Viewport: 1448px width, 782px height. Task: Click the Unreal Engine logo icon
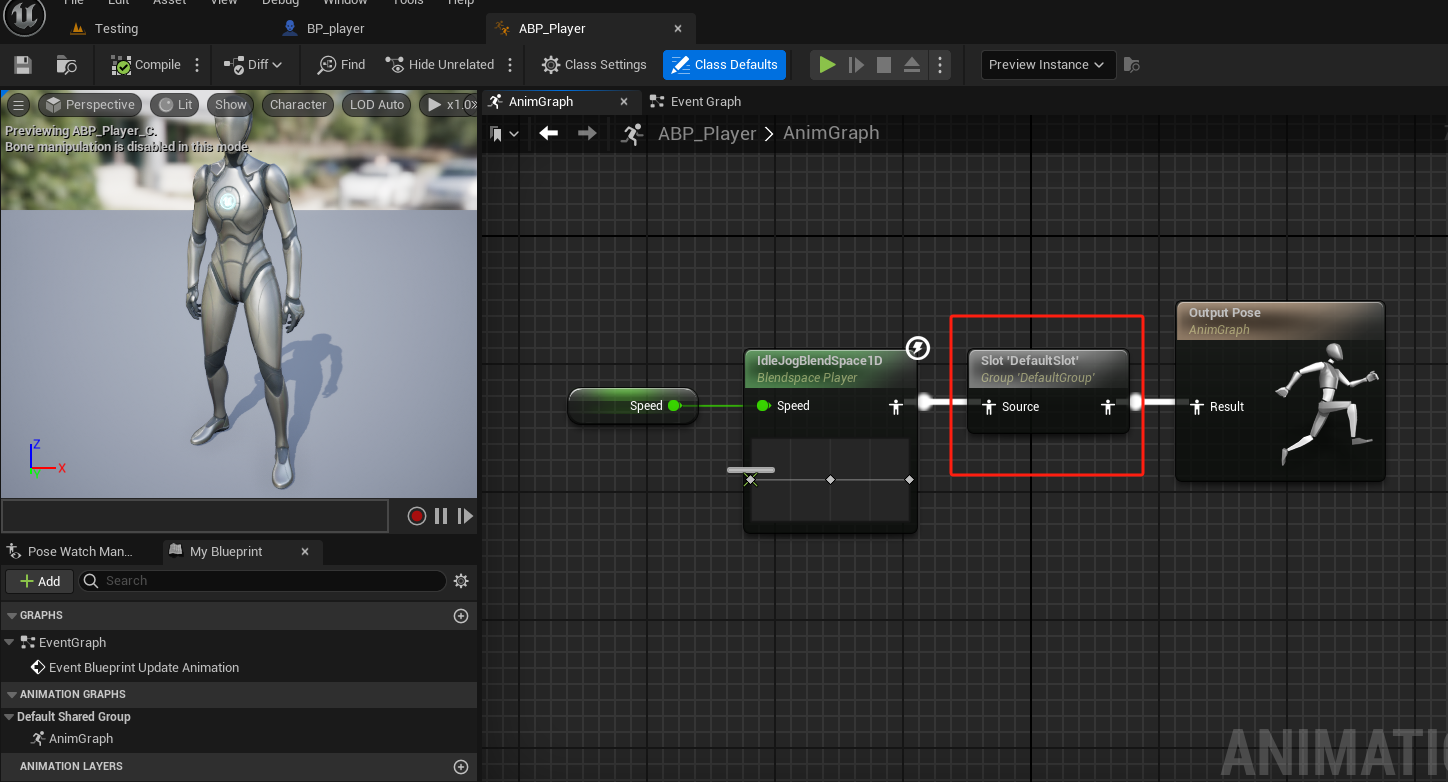23,16
